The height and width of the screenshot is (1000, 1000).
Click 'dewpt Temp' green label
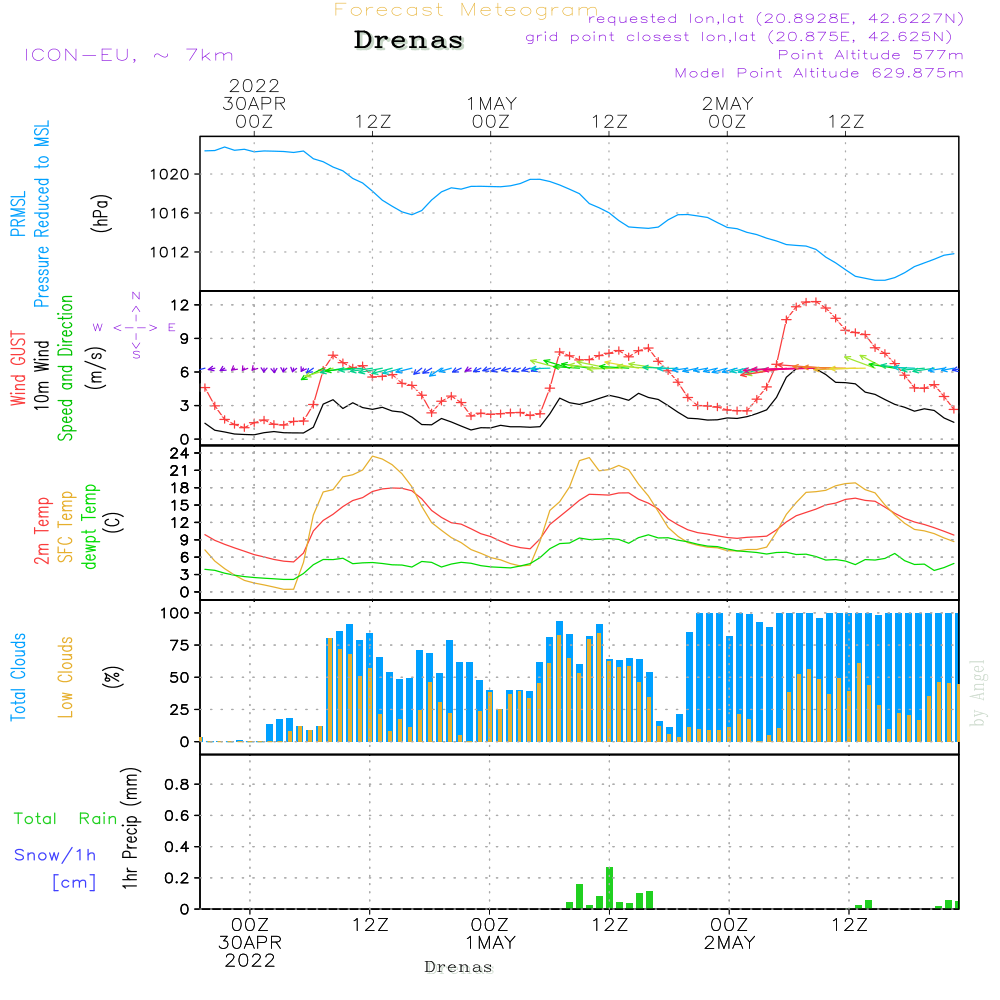[x=89, y=526]
